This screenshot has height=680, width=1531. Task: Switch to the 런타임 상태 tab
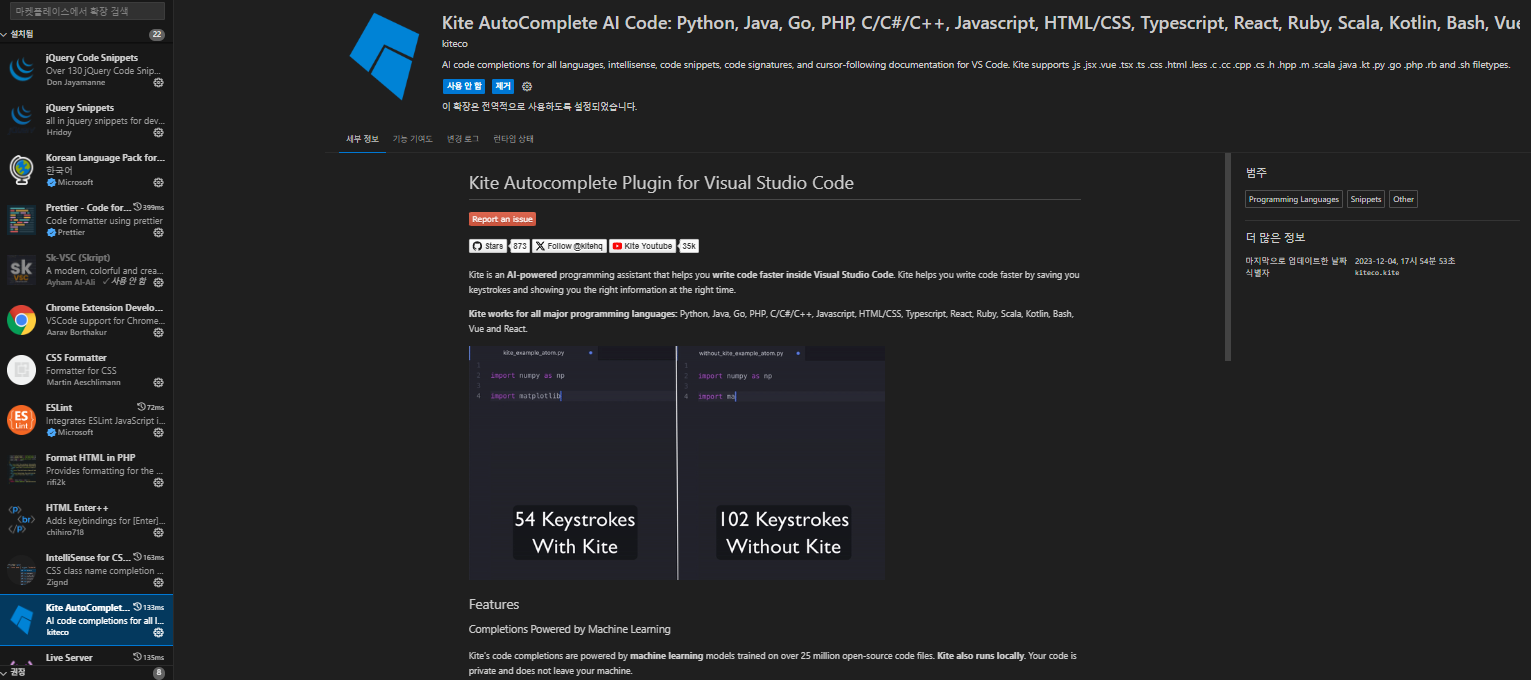point(513,139)
